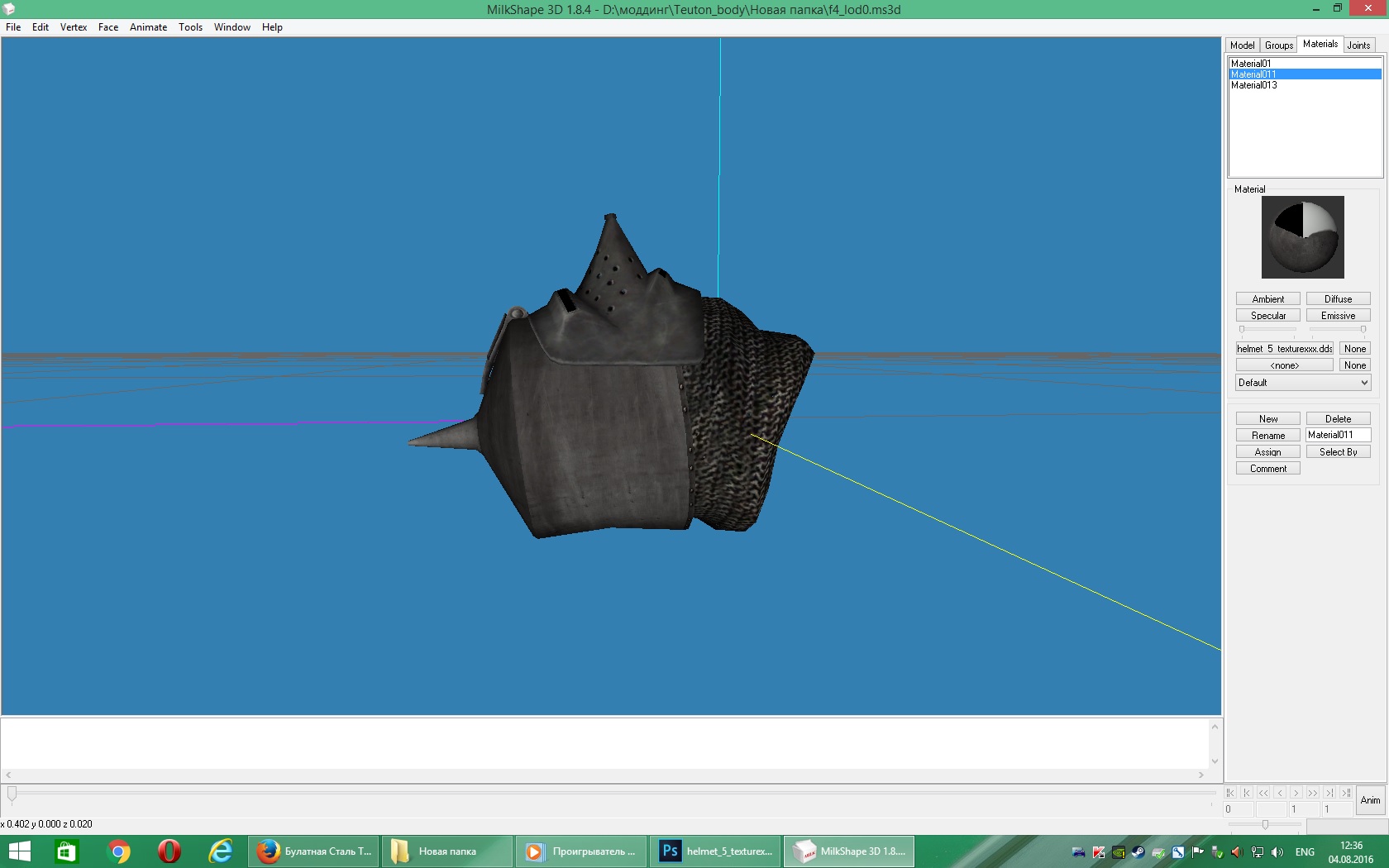Set Ambient color button
The width and height of the screenshot is (1389, 868).
[x=1268, y=299]
